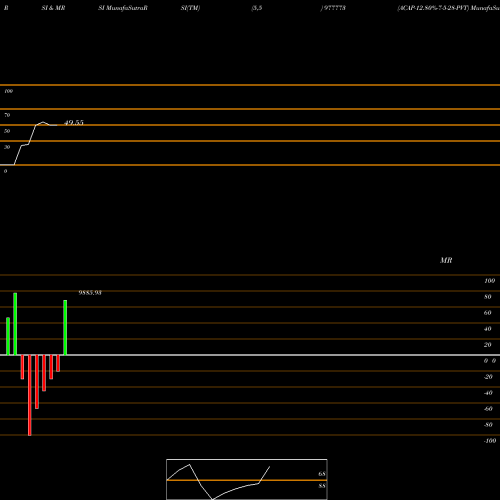The image size is (500, 500).
Task: Click the "(5,5" parameter text
Action: click(257, 8)
